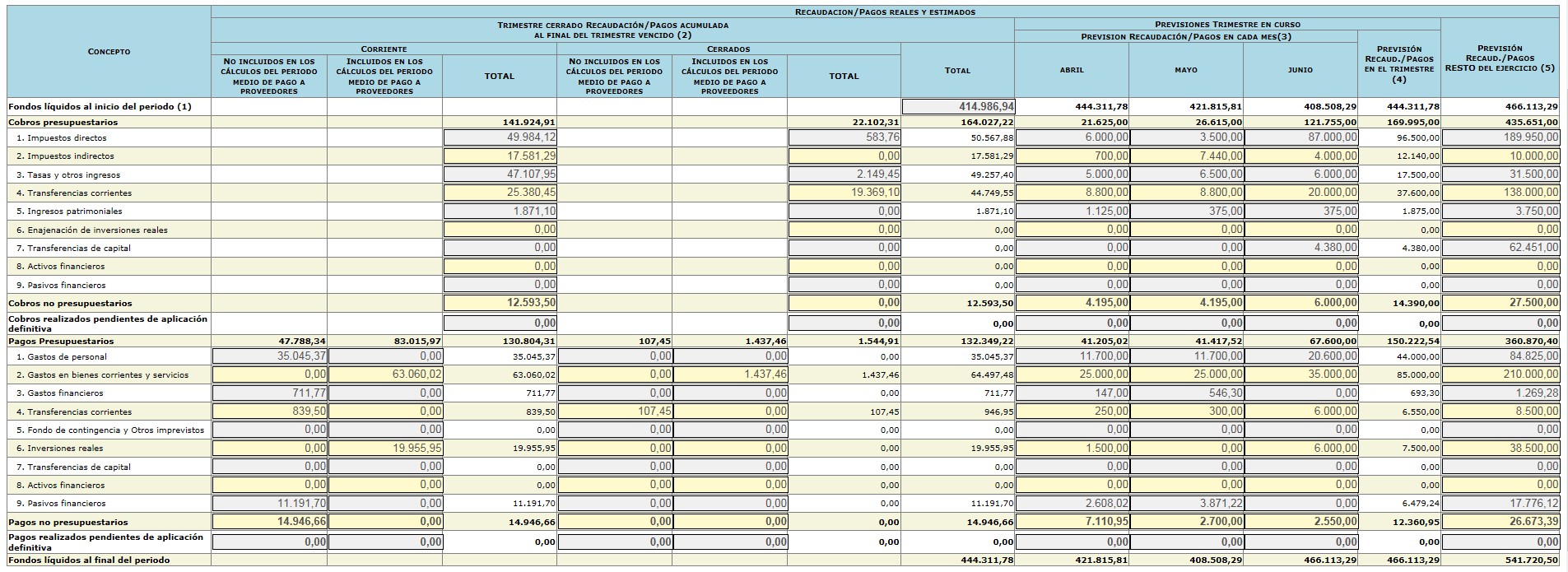
Task: Edit Gastos financieros Mayo field 546,30
Action: (1187, 393)
